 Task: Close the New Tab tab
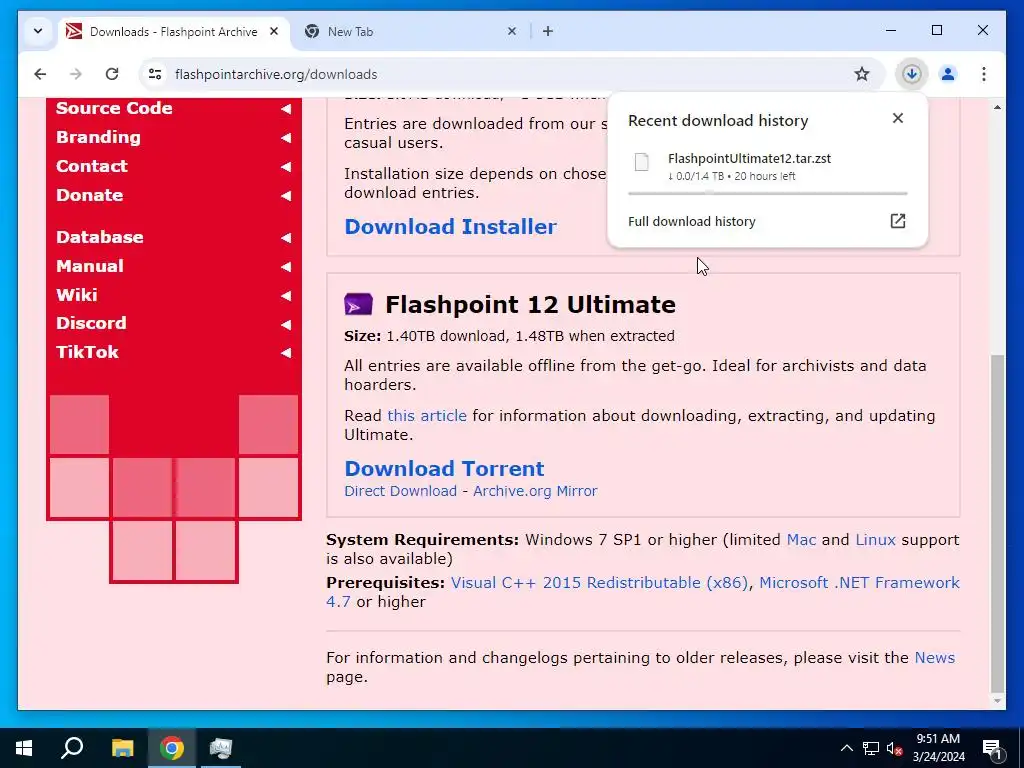pyautogui.click(x=512, y=31)
